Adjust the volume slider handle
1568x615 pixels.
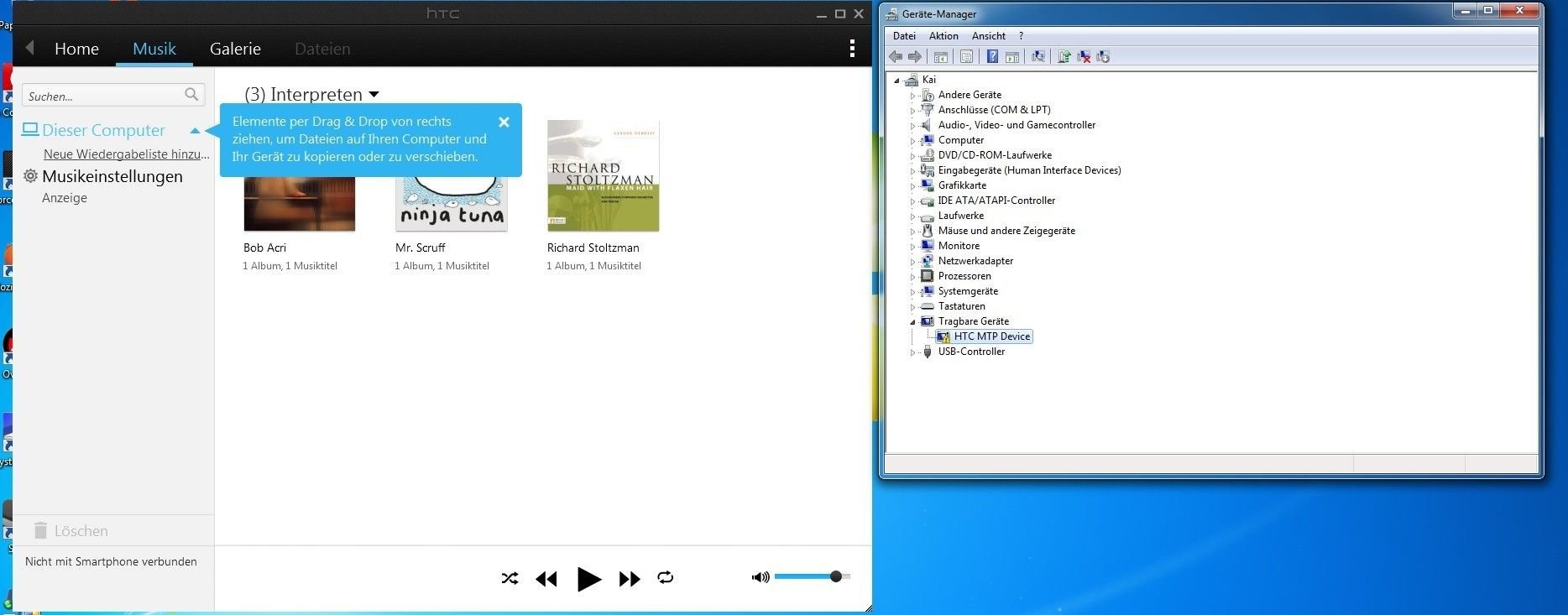click(x=836, y=576)
